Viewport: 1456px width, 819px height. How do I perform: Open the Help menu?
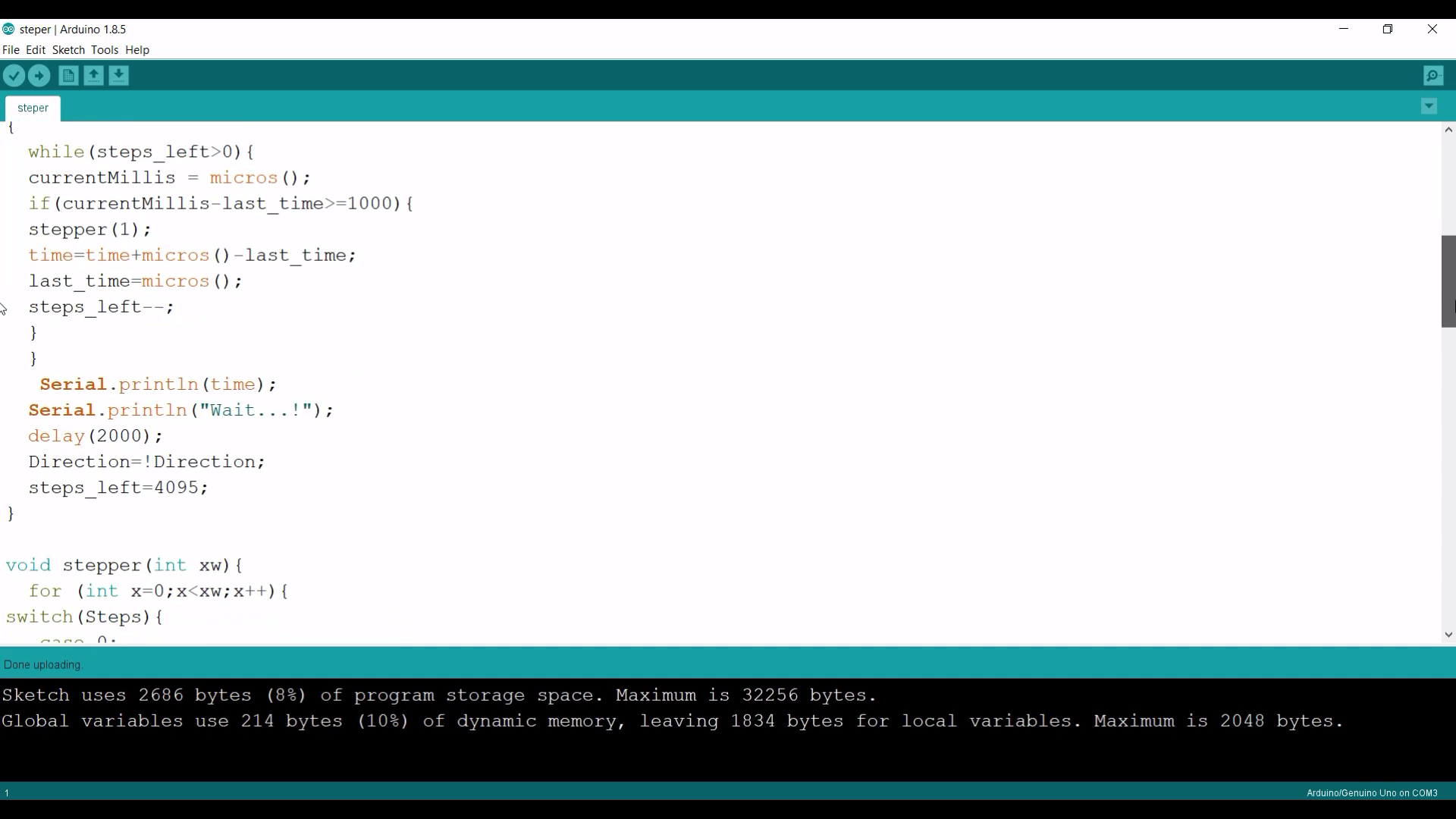tap(137, 50)
